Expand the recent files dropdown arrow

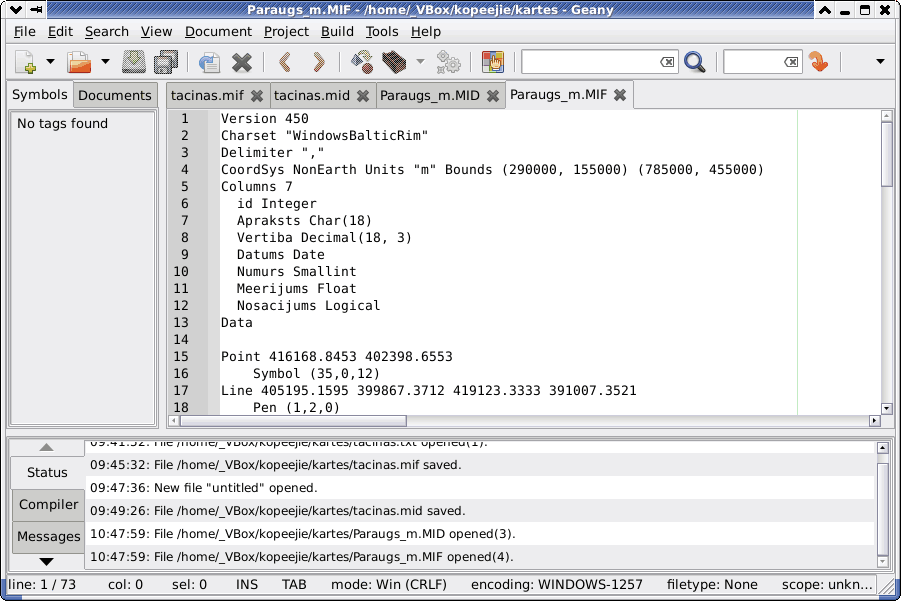(x=105, y=61)
